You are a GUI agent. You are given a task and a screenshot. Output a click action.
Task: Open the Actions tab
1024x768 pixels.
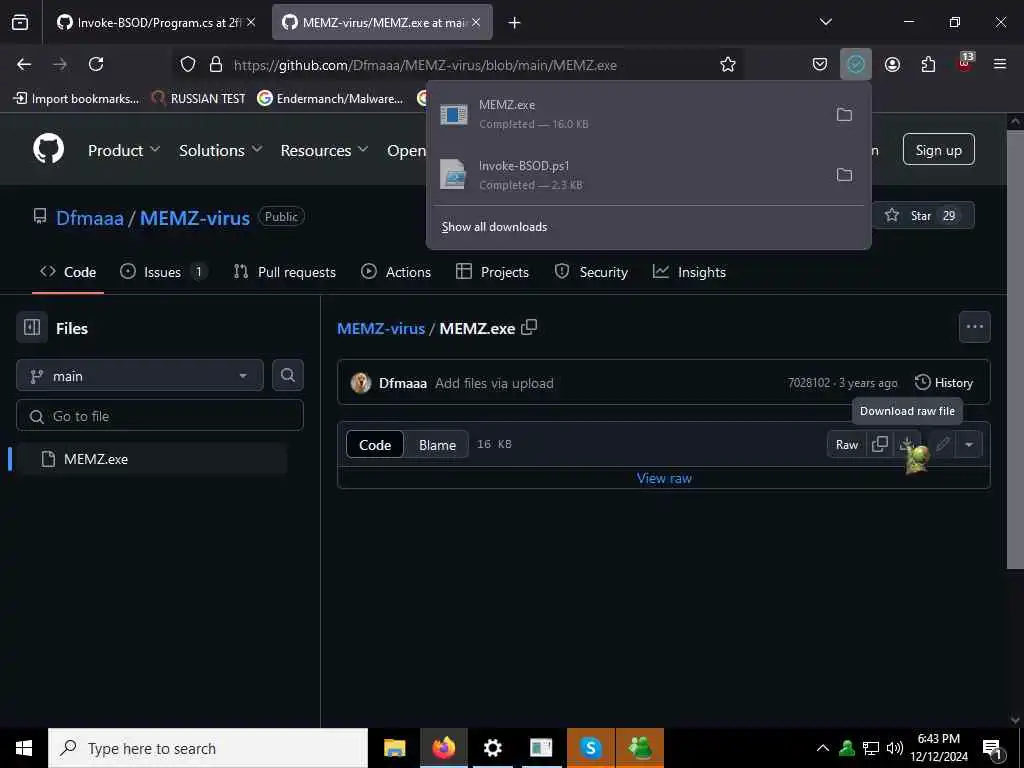396,272
